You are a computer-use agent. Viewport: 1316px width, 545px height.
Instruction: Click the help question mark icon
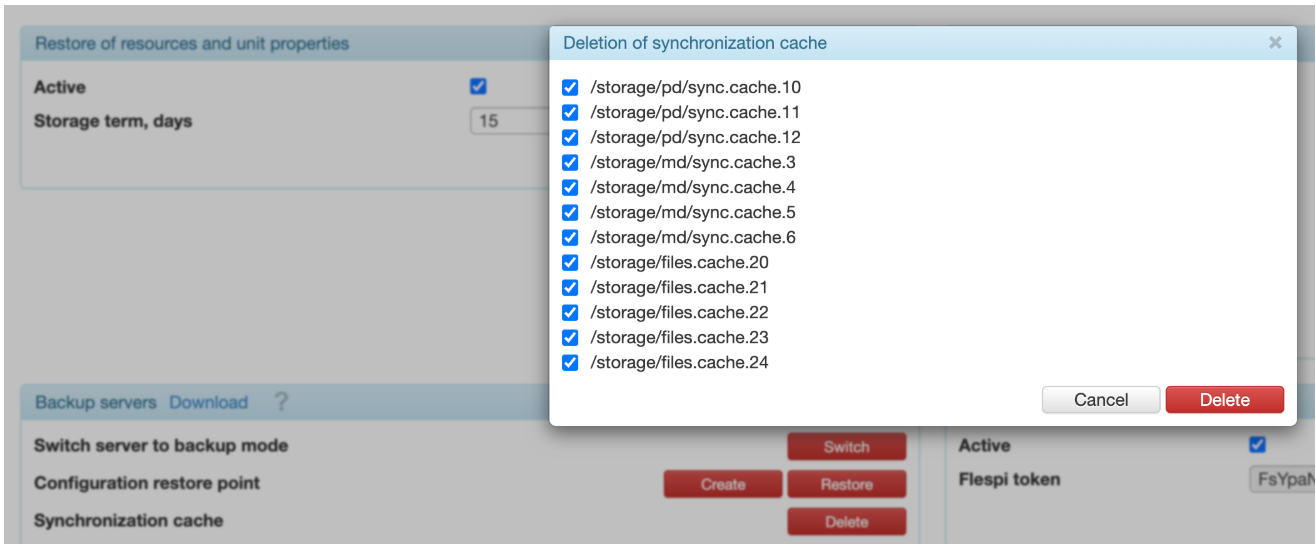tap(281, 402)
